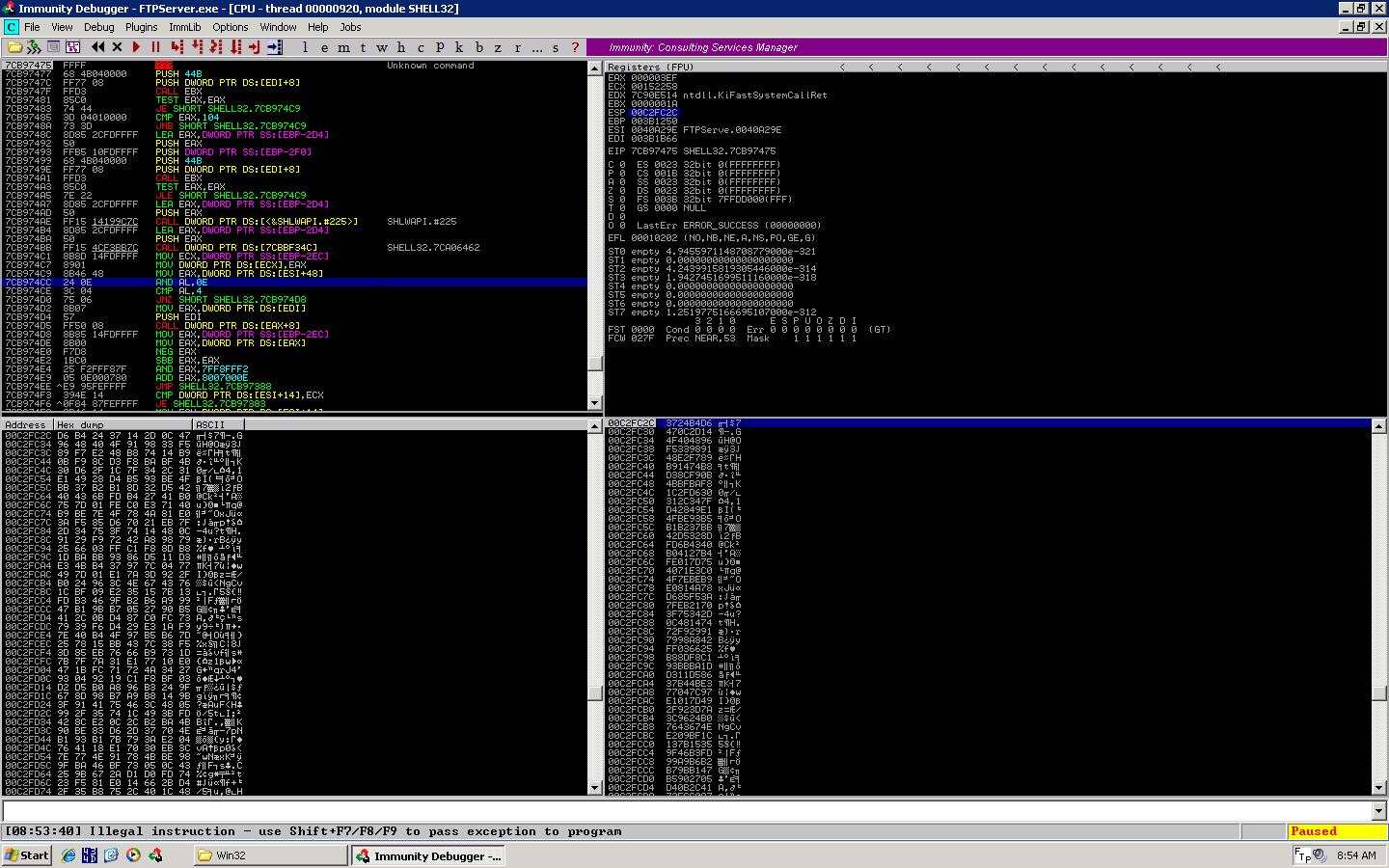
Task: Click the red Run program arrow
Action: (x=136, y=47)
